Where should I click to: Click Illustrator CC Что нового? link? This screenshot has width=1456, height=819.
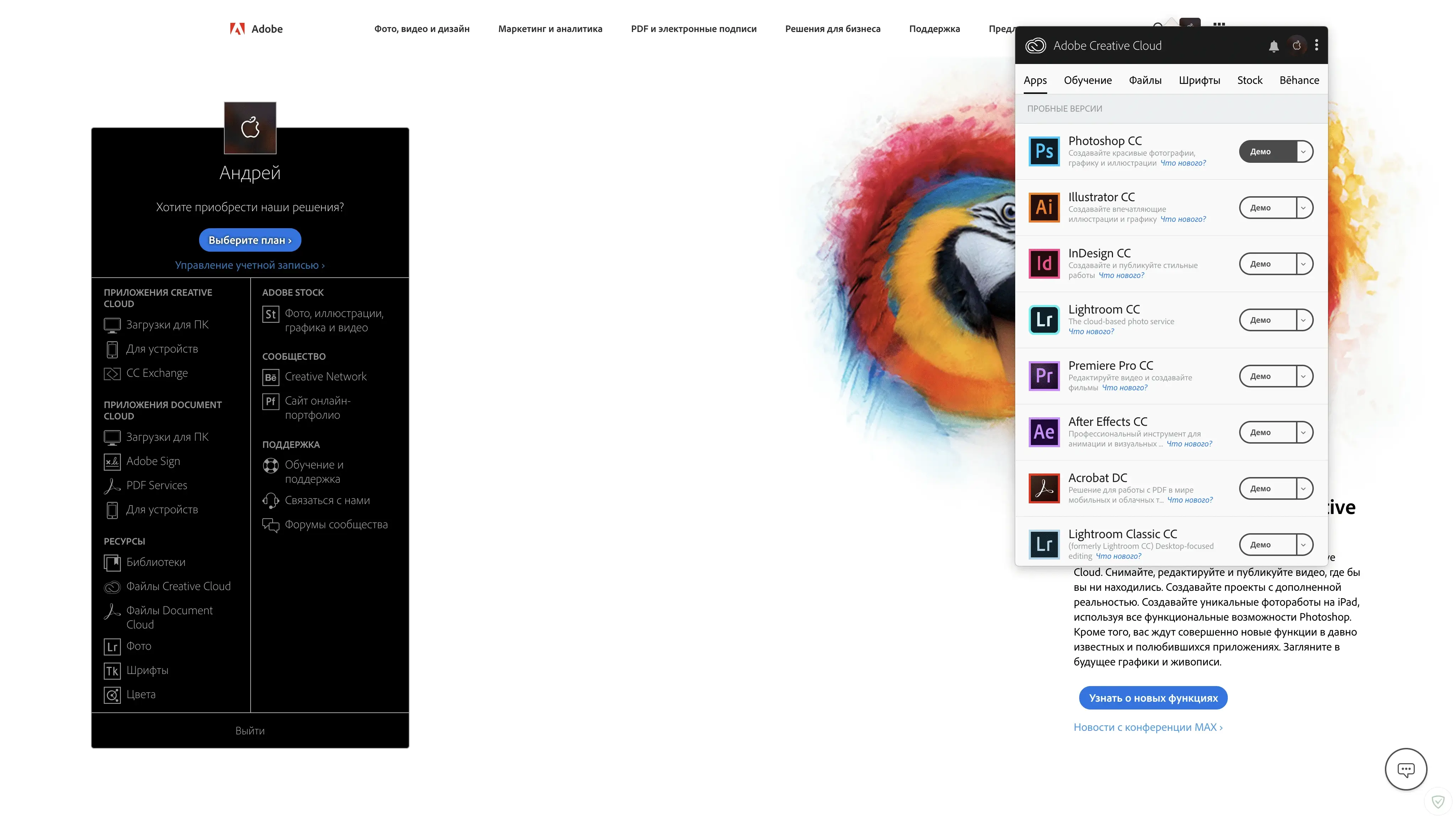[x=1183, y=219]
